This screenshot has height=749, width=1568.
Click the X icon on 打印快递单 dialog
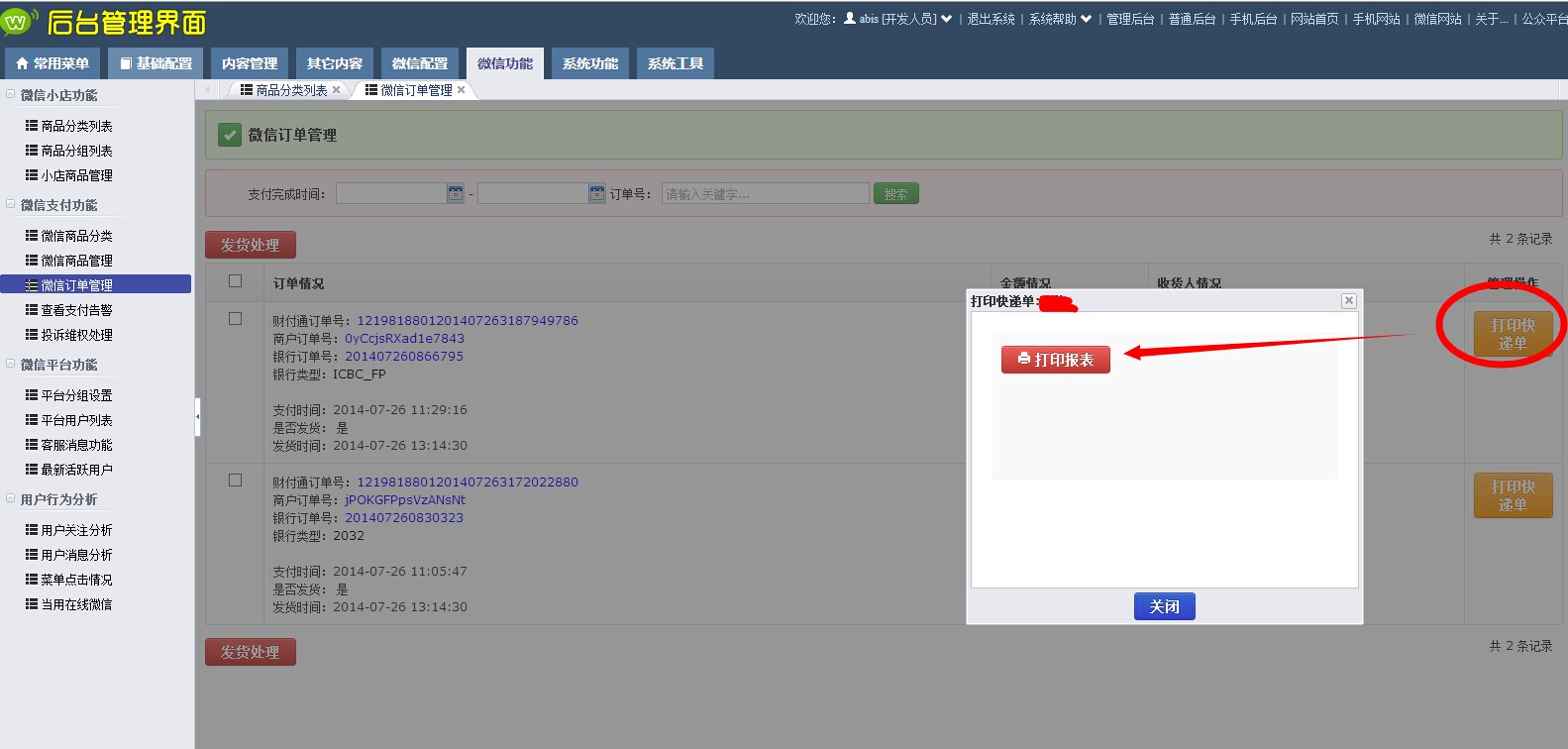pos(1348,301)
